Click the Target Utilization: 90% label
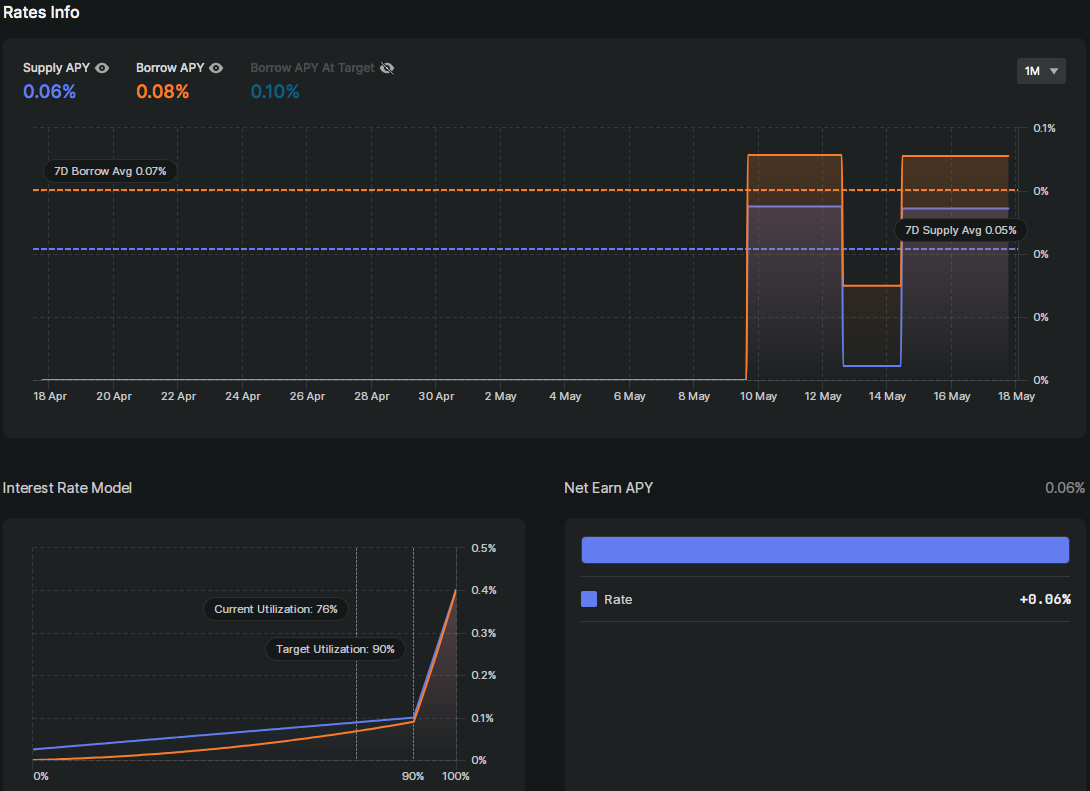 (x=335, y=649)
